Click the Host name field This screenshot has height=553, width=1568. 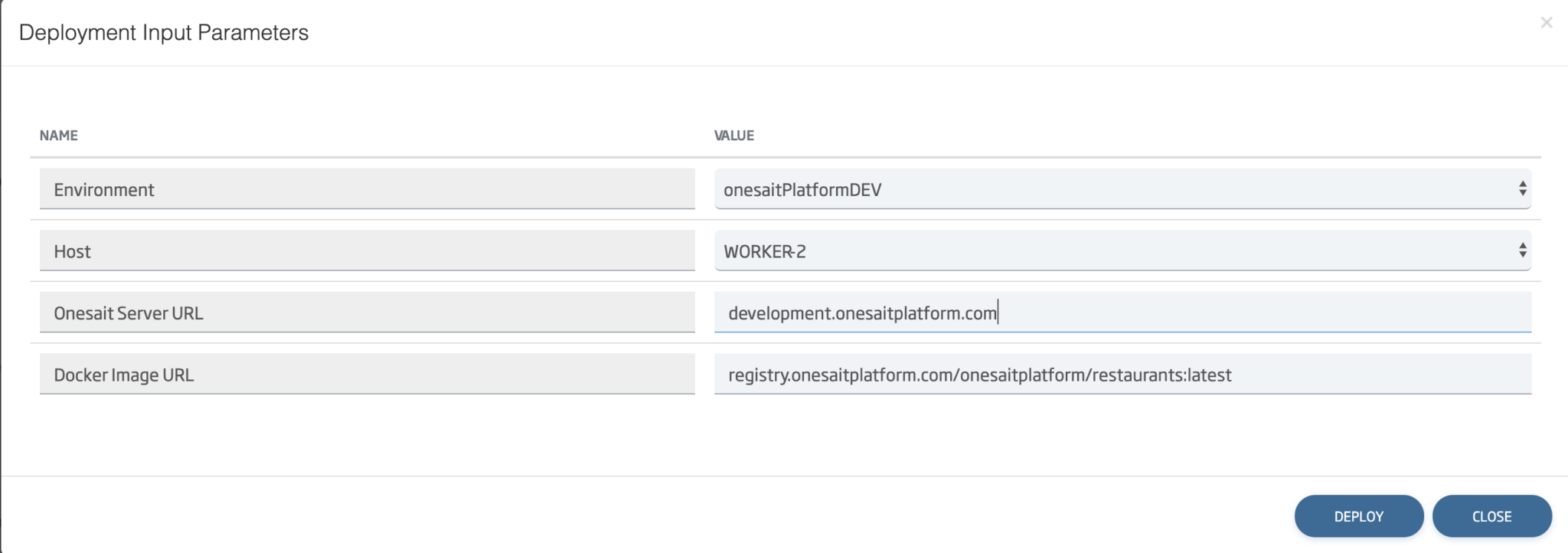pyautogui.click(x=367, y=250)
